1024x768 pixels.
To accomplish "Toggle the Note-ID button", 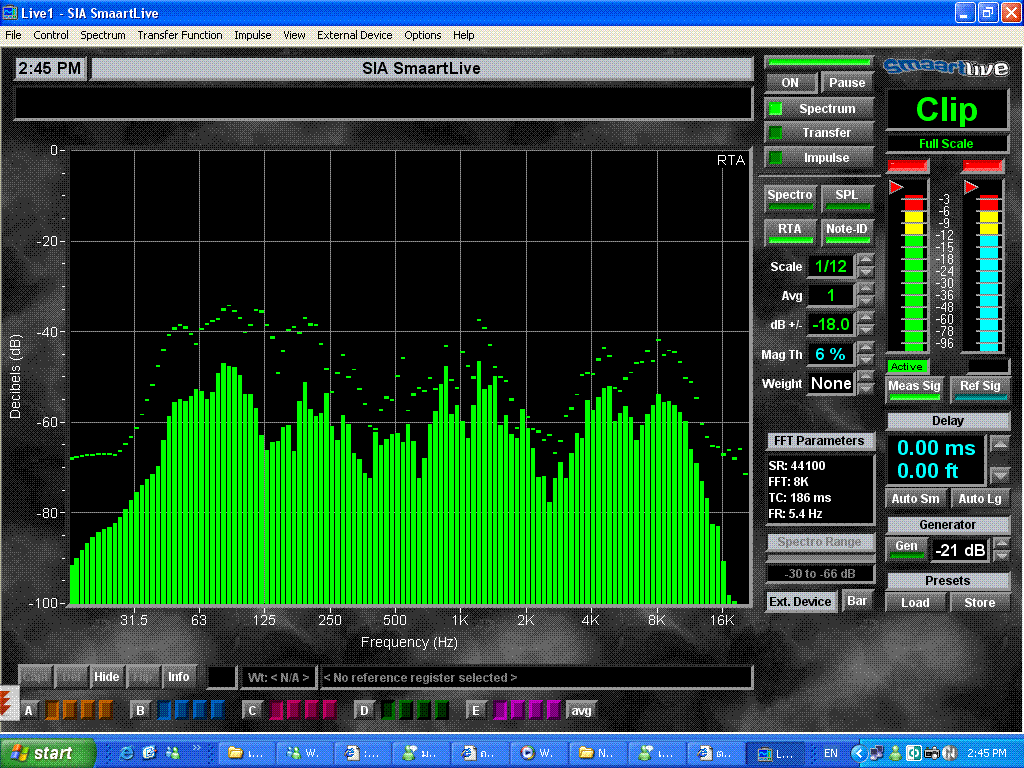I will [847, 232].
